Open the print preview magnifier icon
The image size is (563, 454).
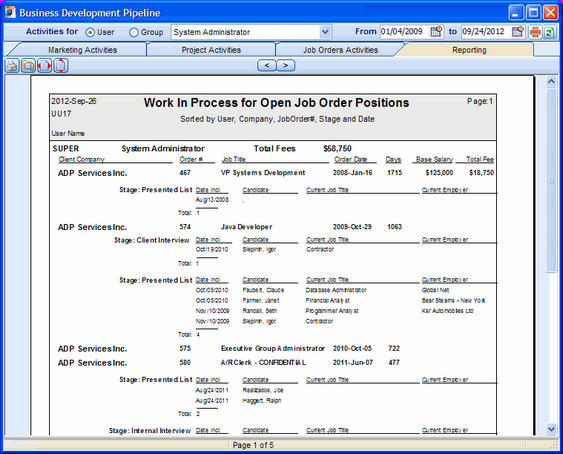point(28,66)
